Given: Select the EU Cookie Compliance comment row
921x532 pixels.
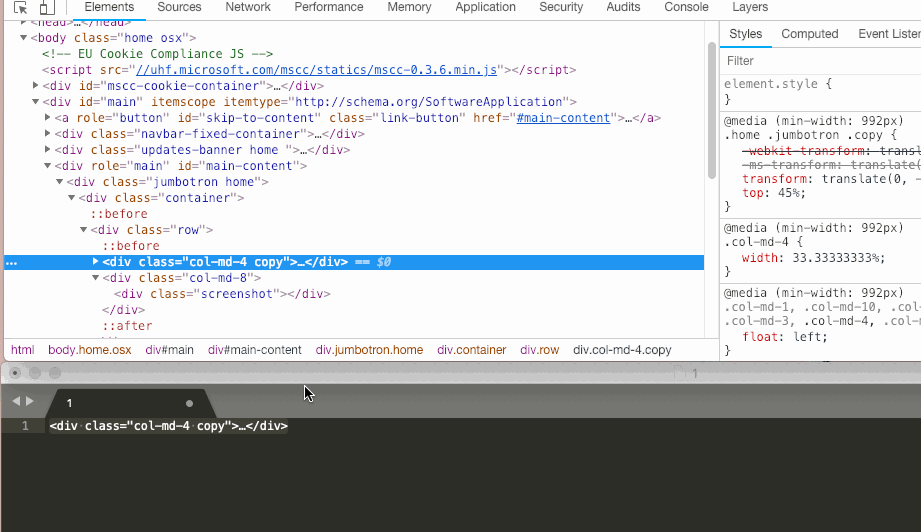Looking at the screenshot, I should (x=157, y=54).
